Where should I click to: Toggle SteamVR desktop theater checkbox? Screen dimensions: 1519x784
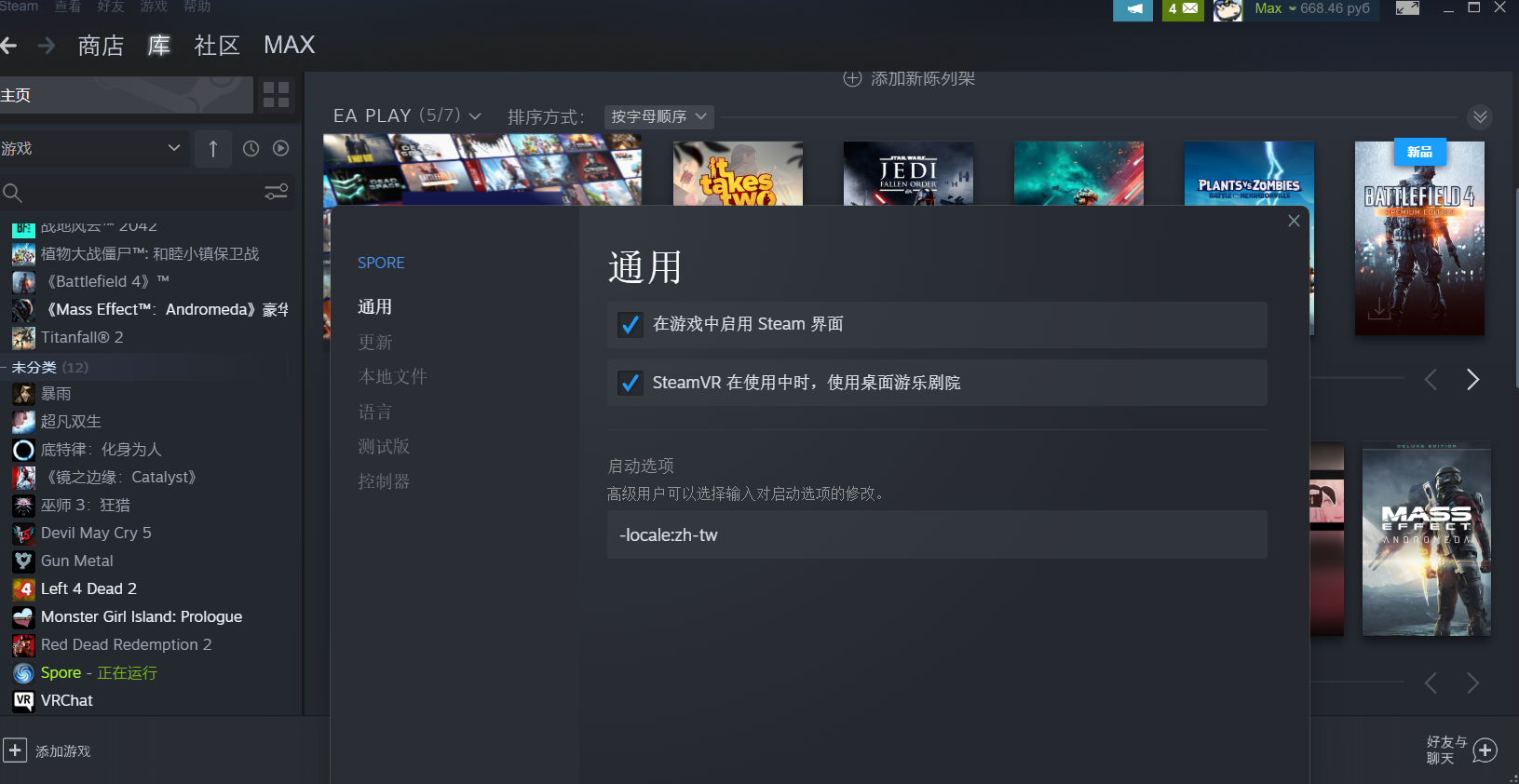tap(631, 383)
